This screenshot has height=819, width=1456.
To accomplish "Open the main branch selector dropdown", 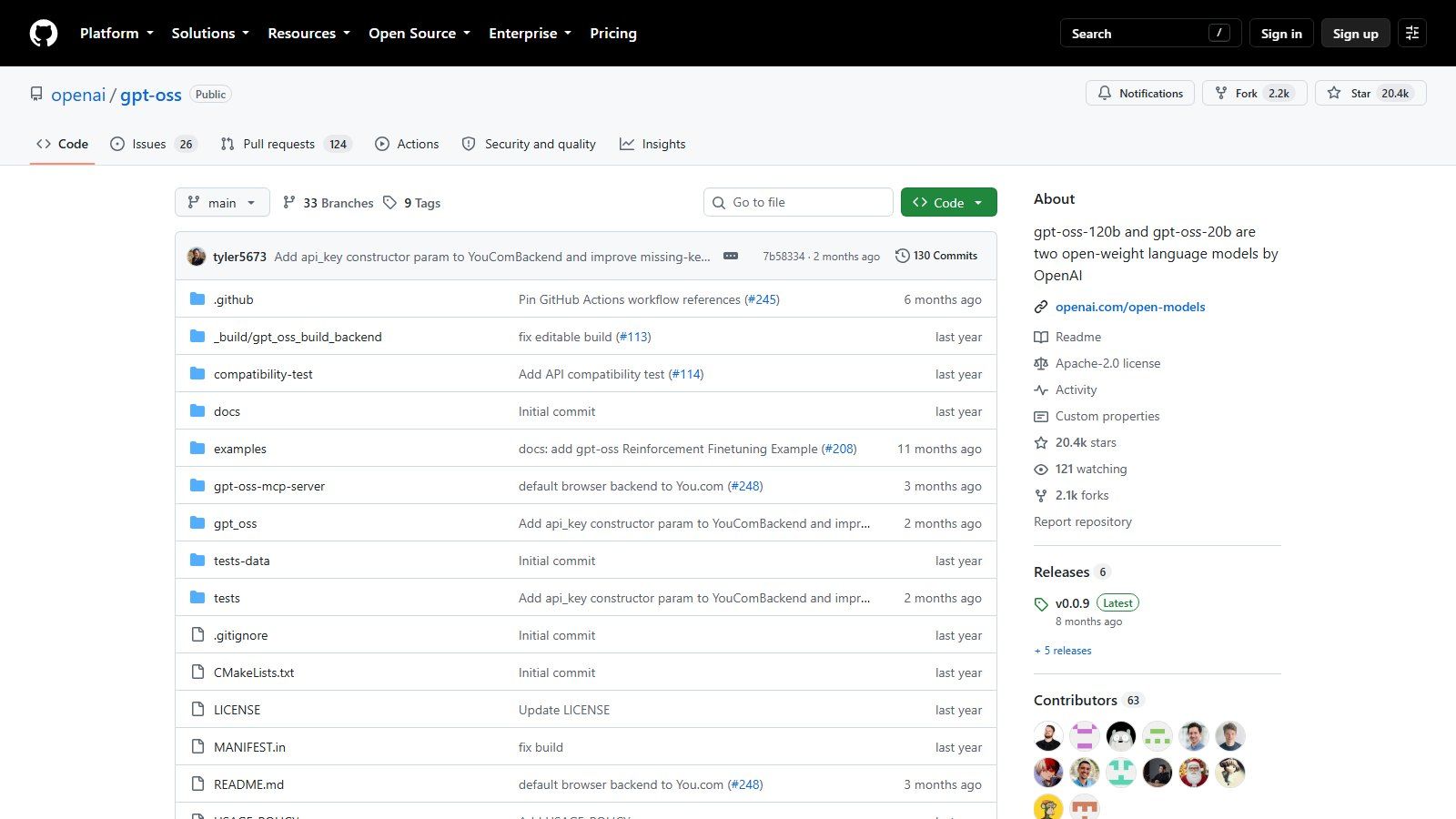I will pos(222,202).
